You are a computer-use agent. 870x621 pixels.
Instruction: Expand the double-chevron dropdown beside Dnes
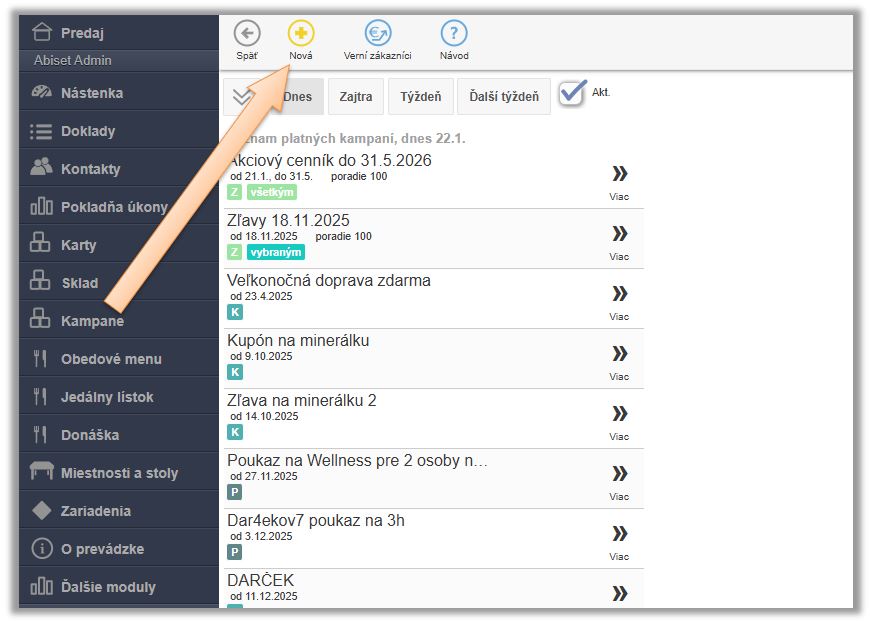point(241,97)
